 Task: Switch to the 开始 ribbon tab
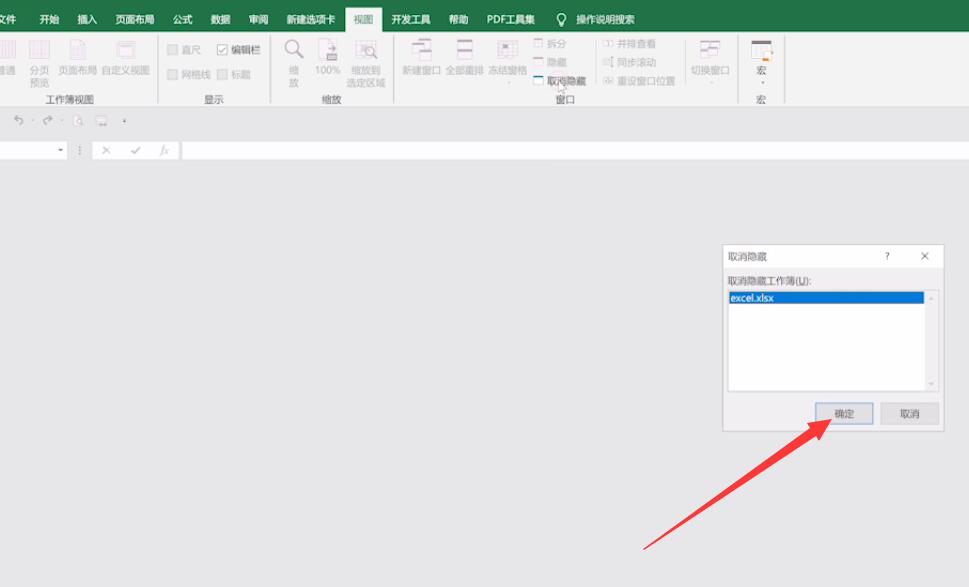pyautogui.click(x=49, y=20)
